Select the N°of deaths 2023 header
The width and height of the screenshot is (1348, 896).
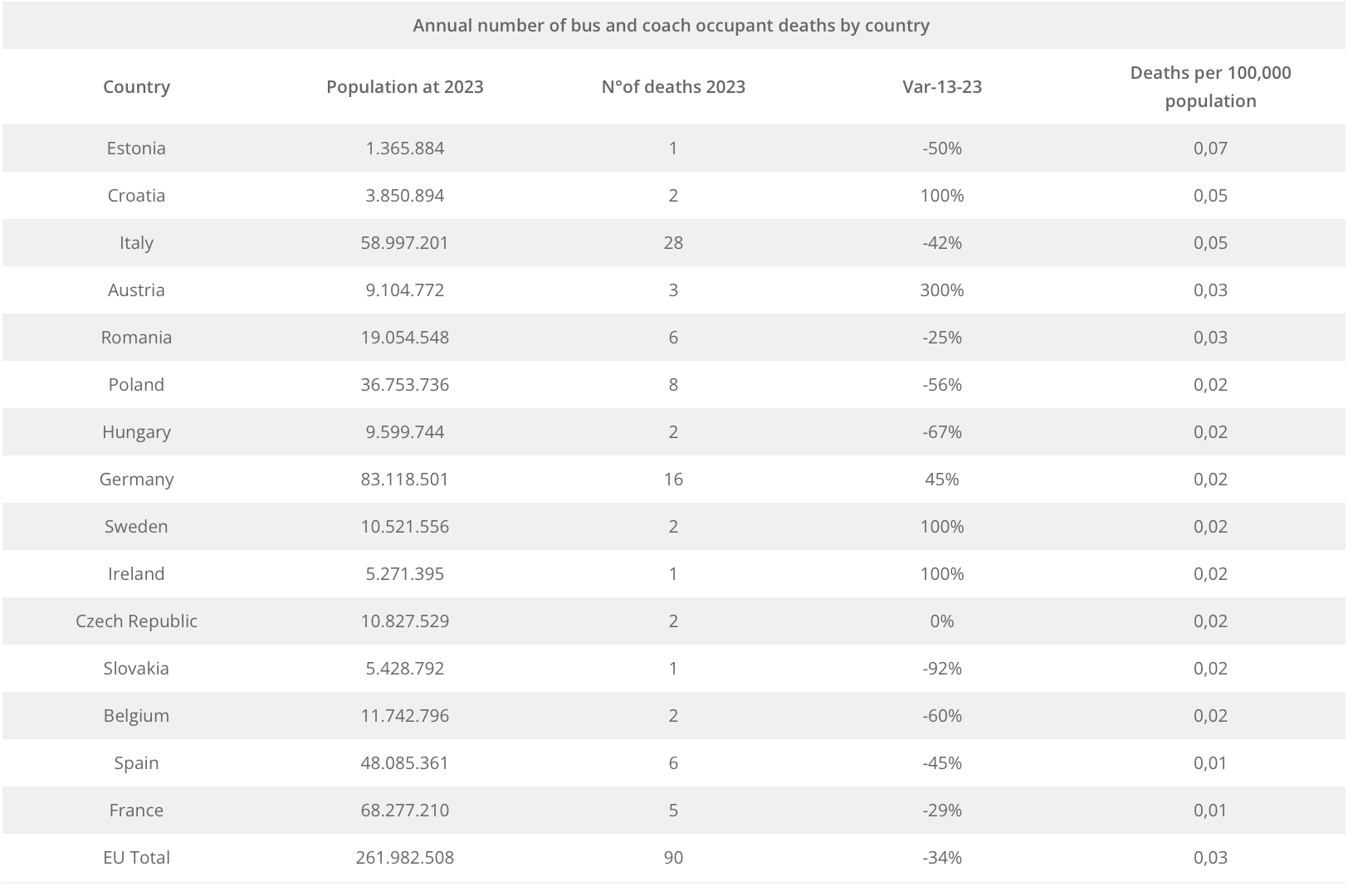(673, 87)
